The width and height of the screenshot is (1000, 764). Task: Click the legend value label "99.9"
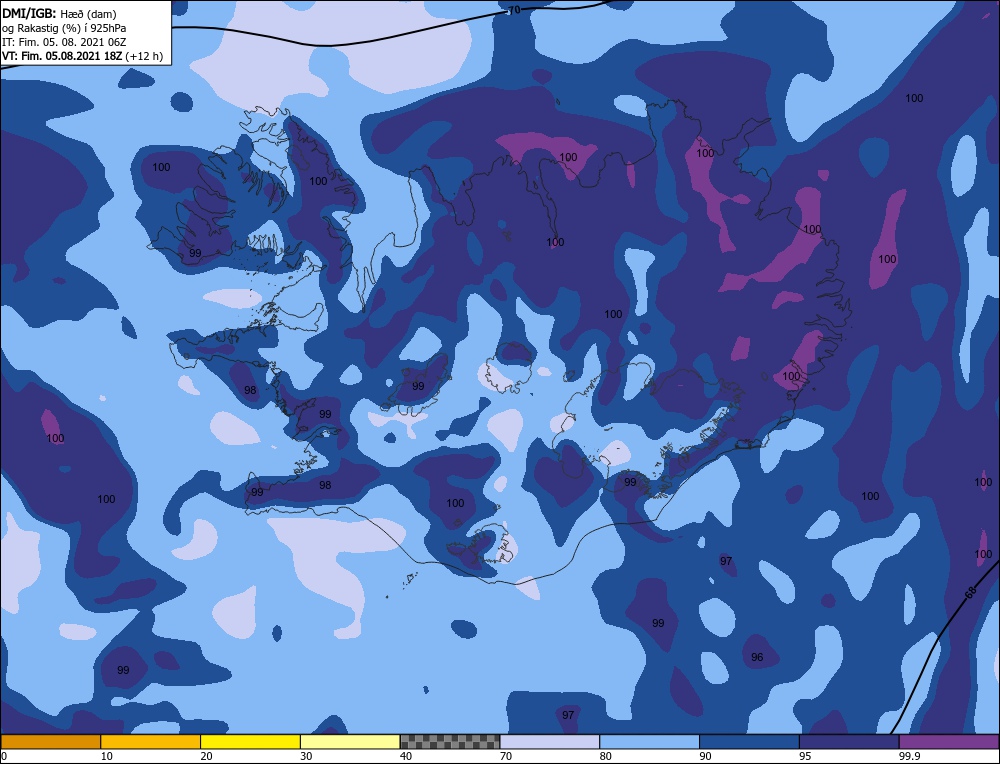(x=909, y=756)
